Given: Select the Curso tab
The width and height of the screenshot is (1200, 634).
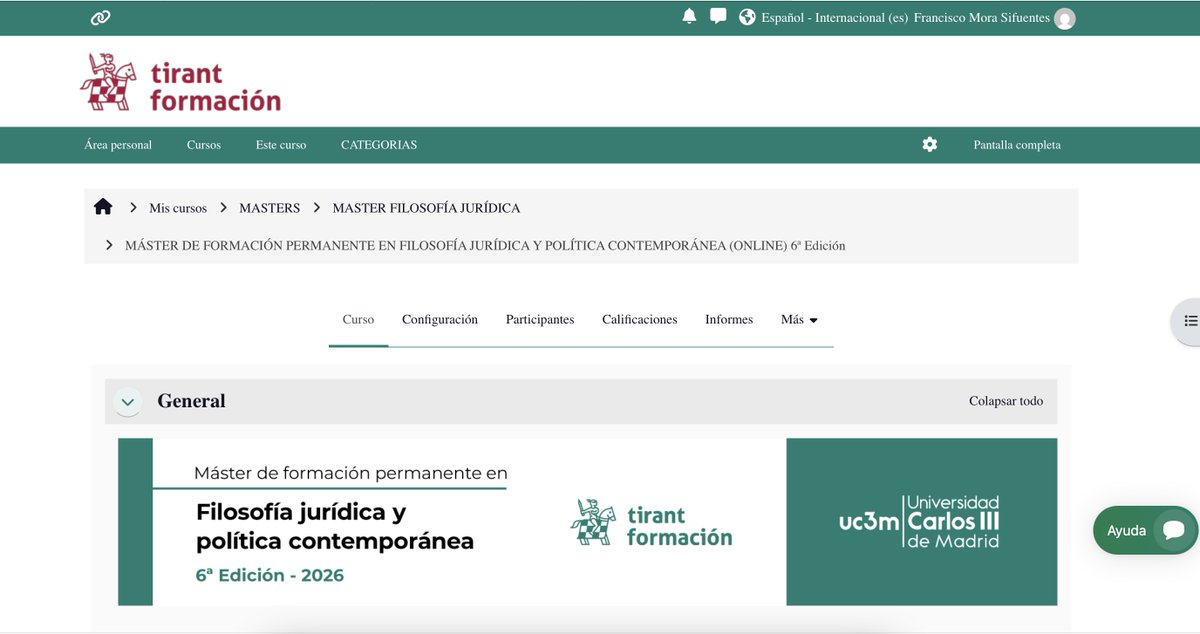Looking at the screenshot, I should tap(358, 320).
